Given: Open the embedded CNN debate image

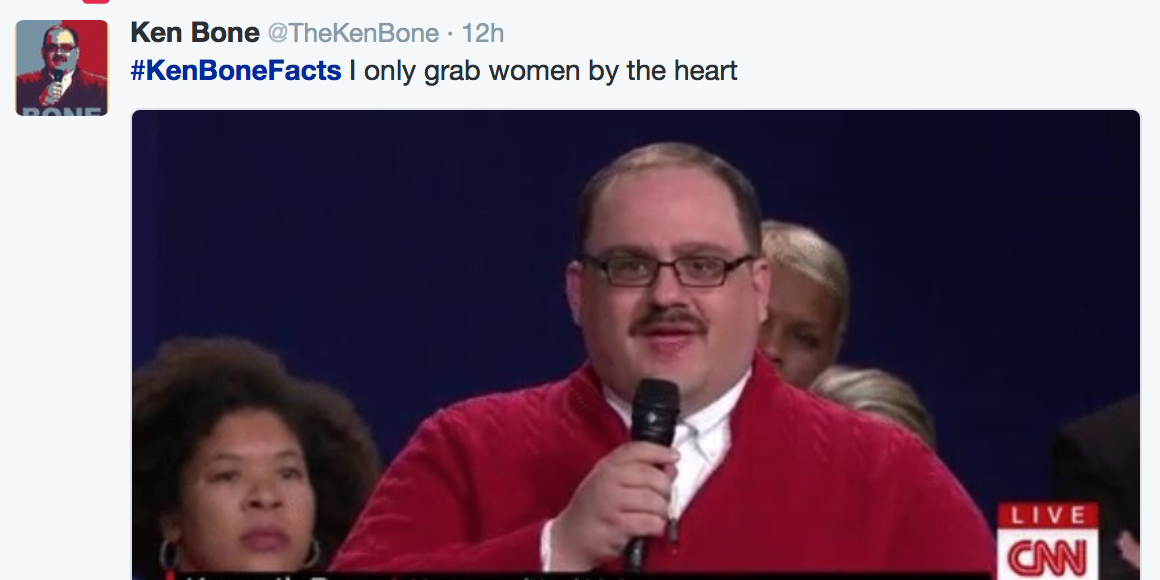Looking at the screenshot, I should tap(635, 345).
